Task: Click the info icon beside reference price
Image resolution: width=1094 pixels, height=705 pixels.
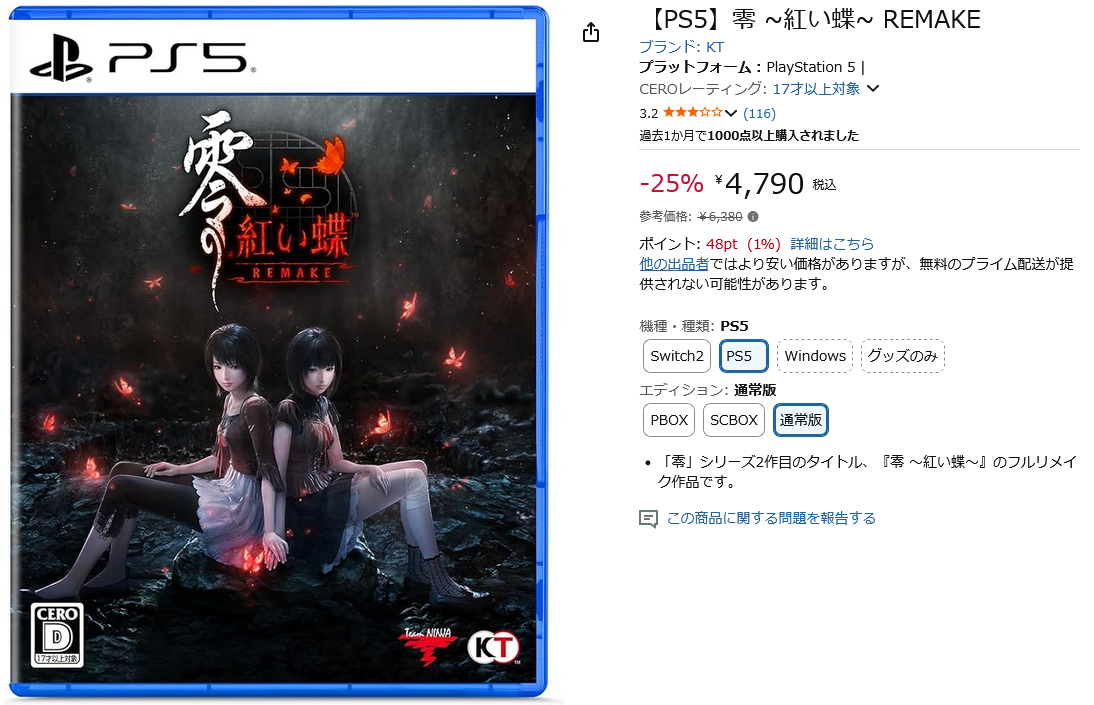Action: (x=753, y=216)
